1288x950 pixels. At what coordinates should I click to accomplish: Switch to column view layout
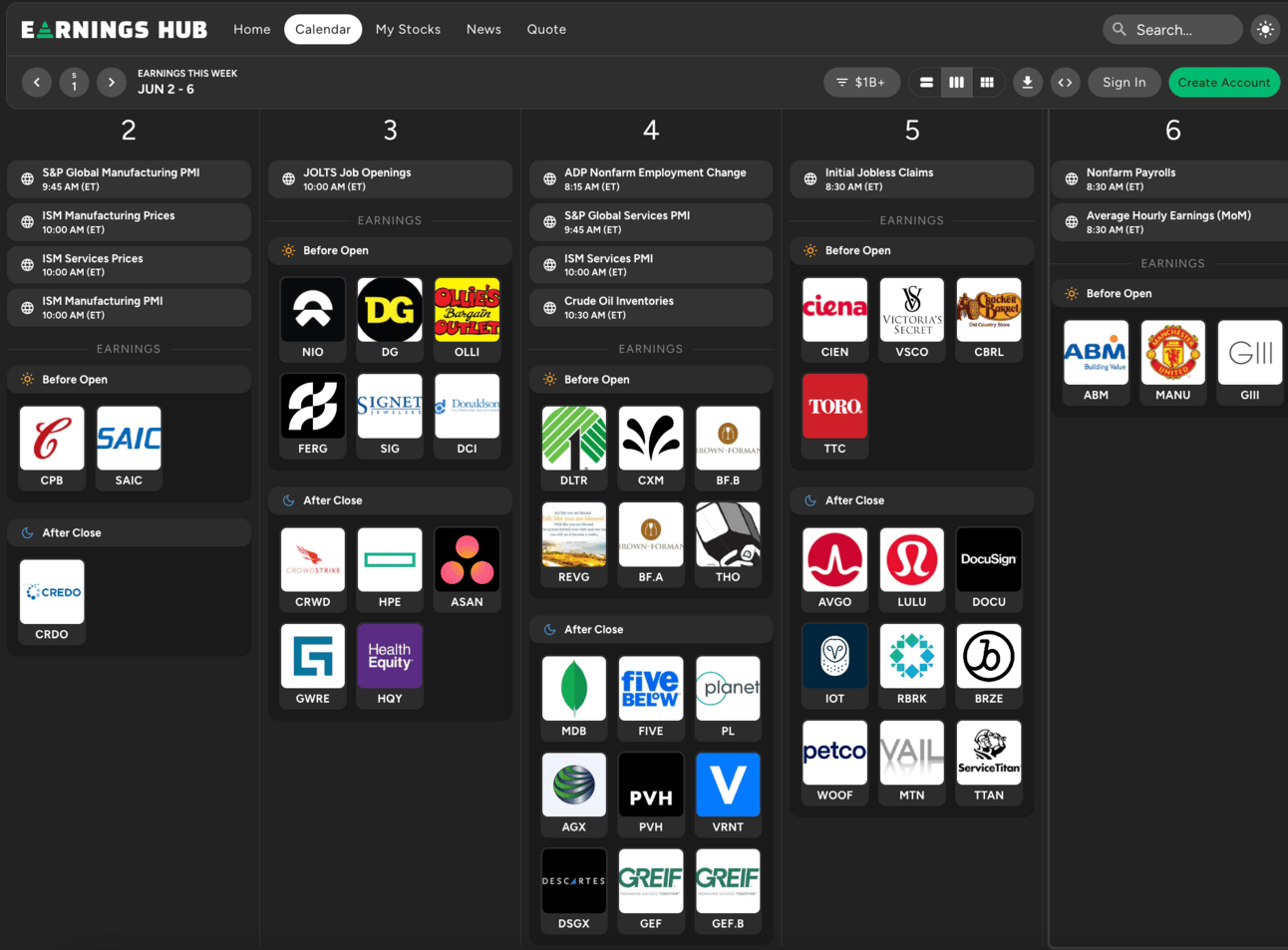956,82
